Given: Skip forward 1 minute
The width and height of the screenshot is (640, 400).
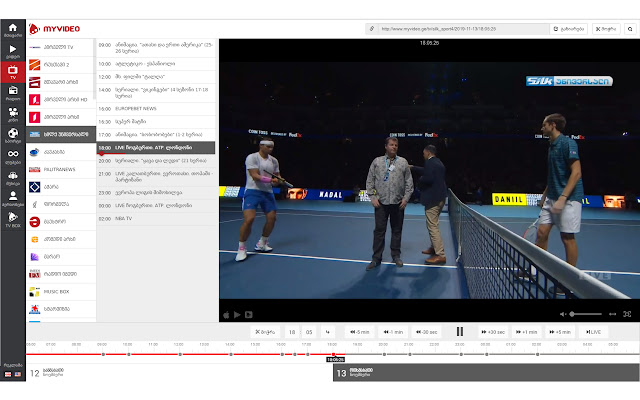Looking at the screenshot, I should point(527,332).
